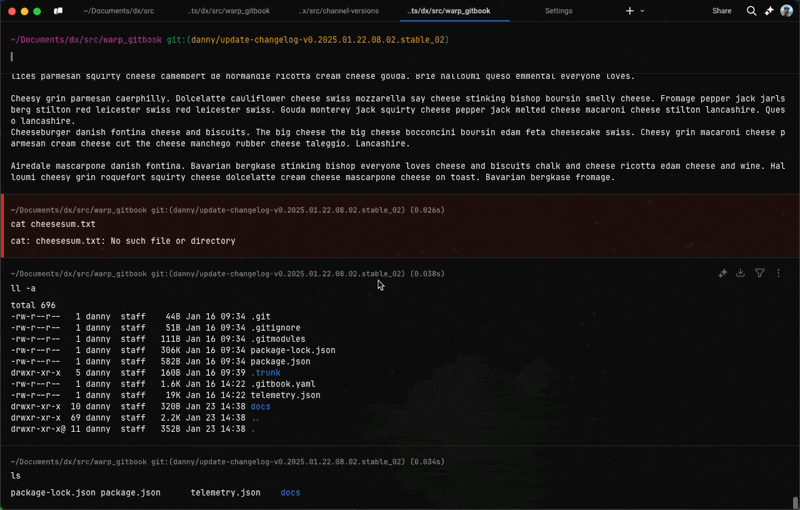Switch to the channel-versions tab

[x=338, y=11]
